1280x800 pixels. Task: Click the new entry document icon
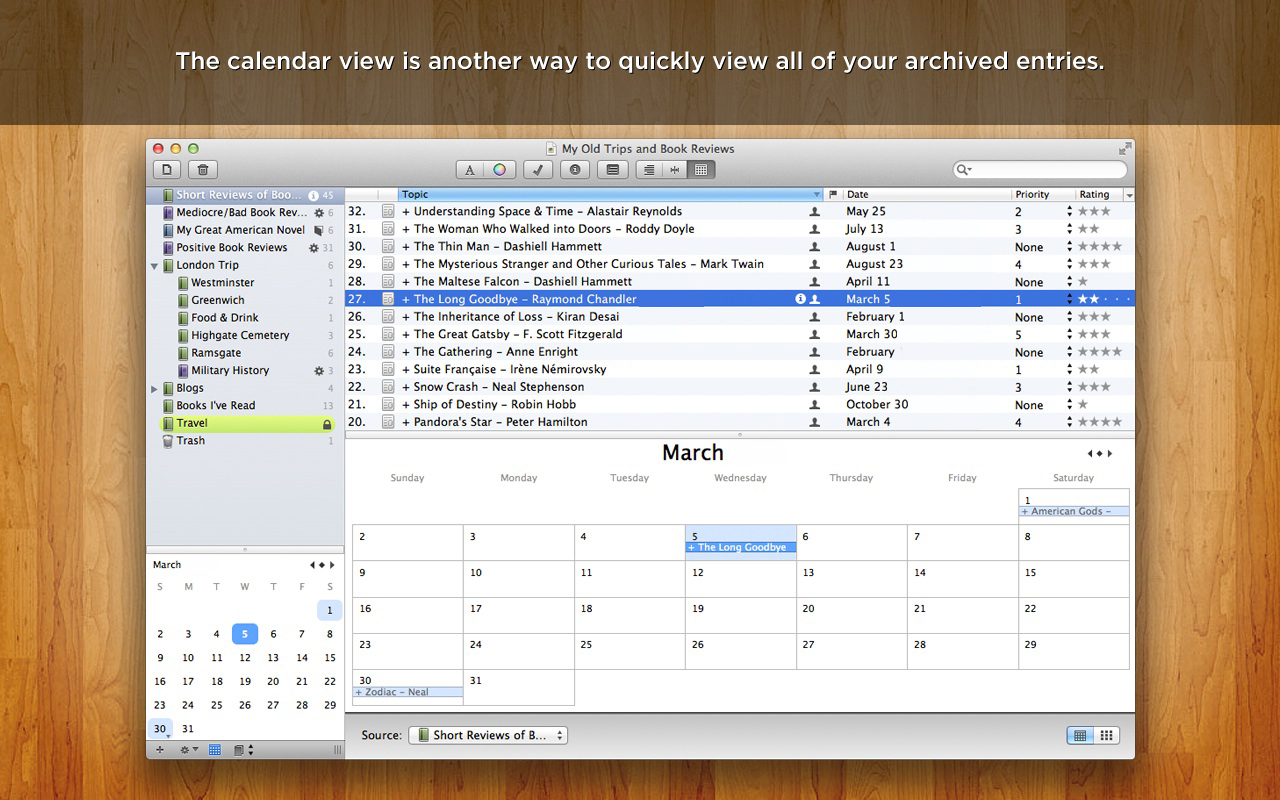point(167,170)
